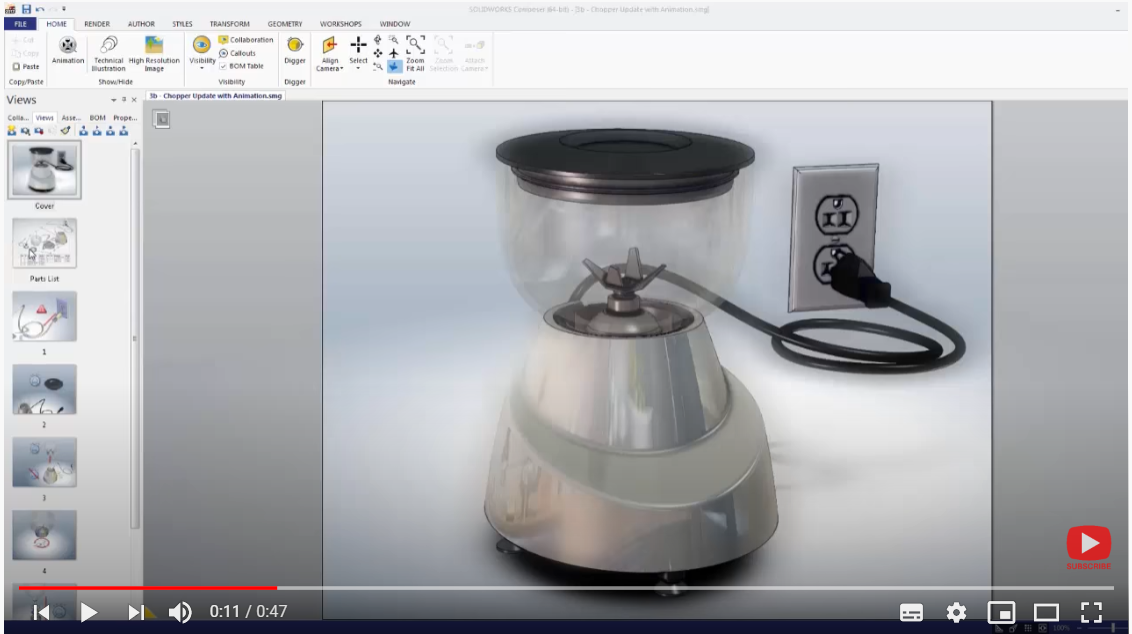1132x634 pixels.
Task: Switch to the STYLES ribbon tab
Action: [182, 24]
